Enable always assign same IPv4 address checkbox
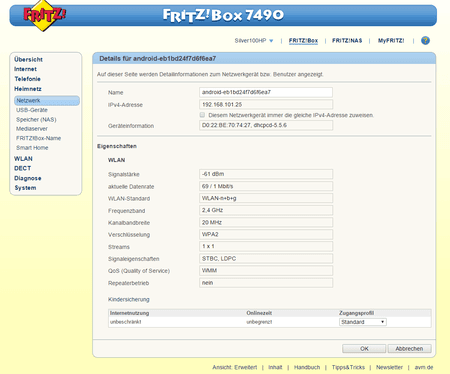The width and height of the screenshot is (450, 374). (x=202, y=115)
